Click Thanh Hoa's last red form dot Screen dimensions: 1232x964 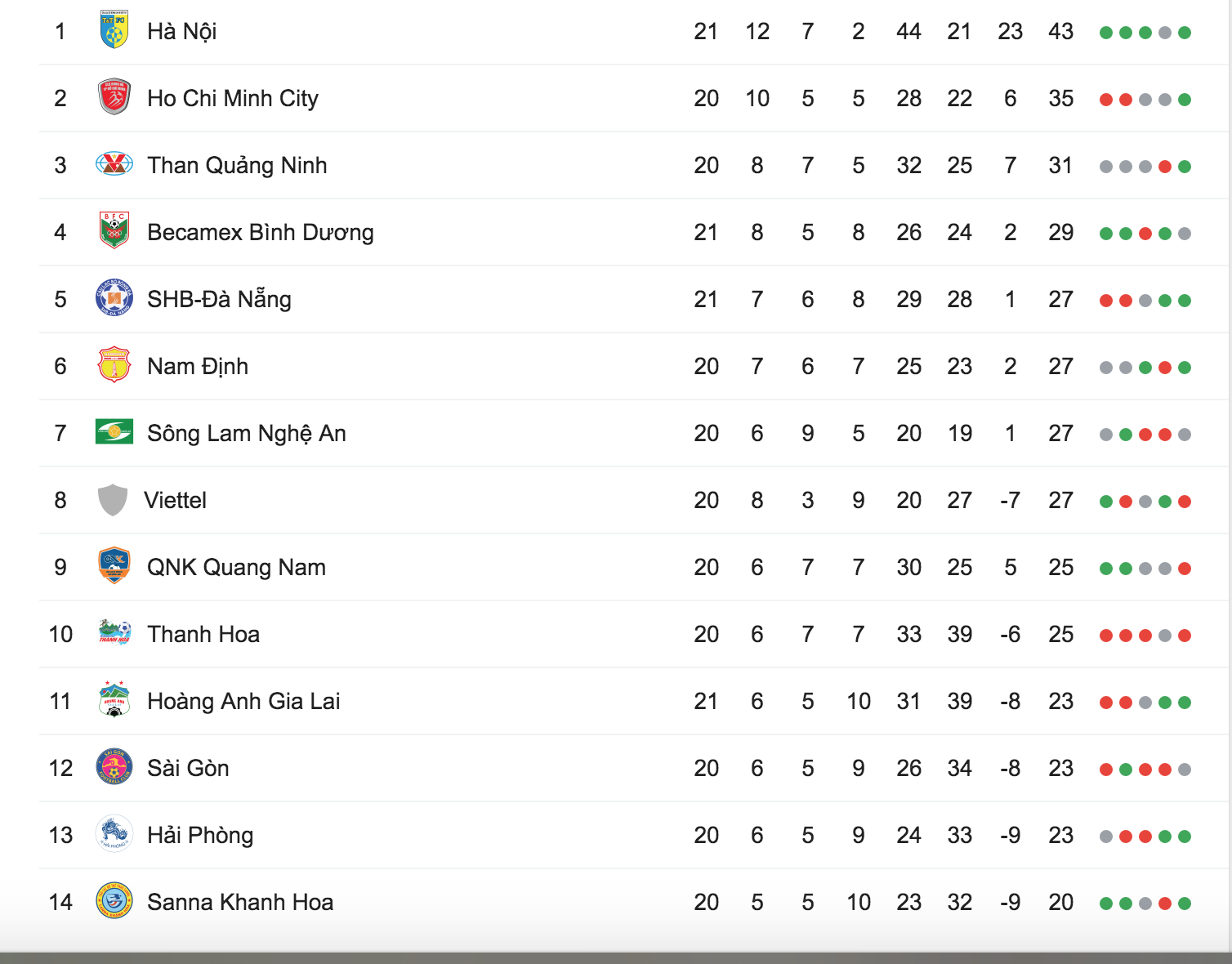pyautogui.click(x=1185, y=636)
